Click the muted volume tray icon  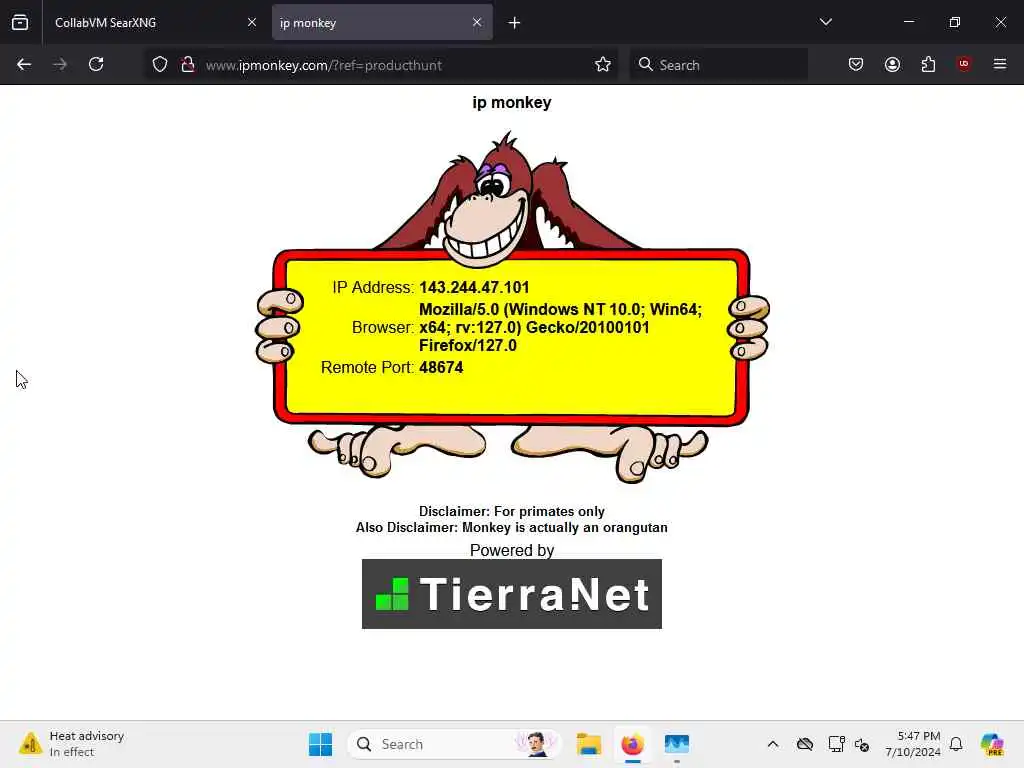pos(862,744)
